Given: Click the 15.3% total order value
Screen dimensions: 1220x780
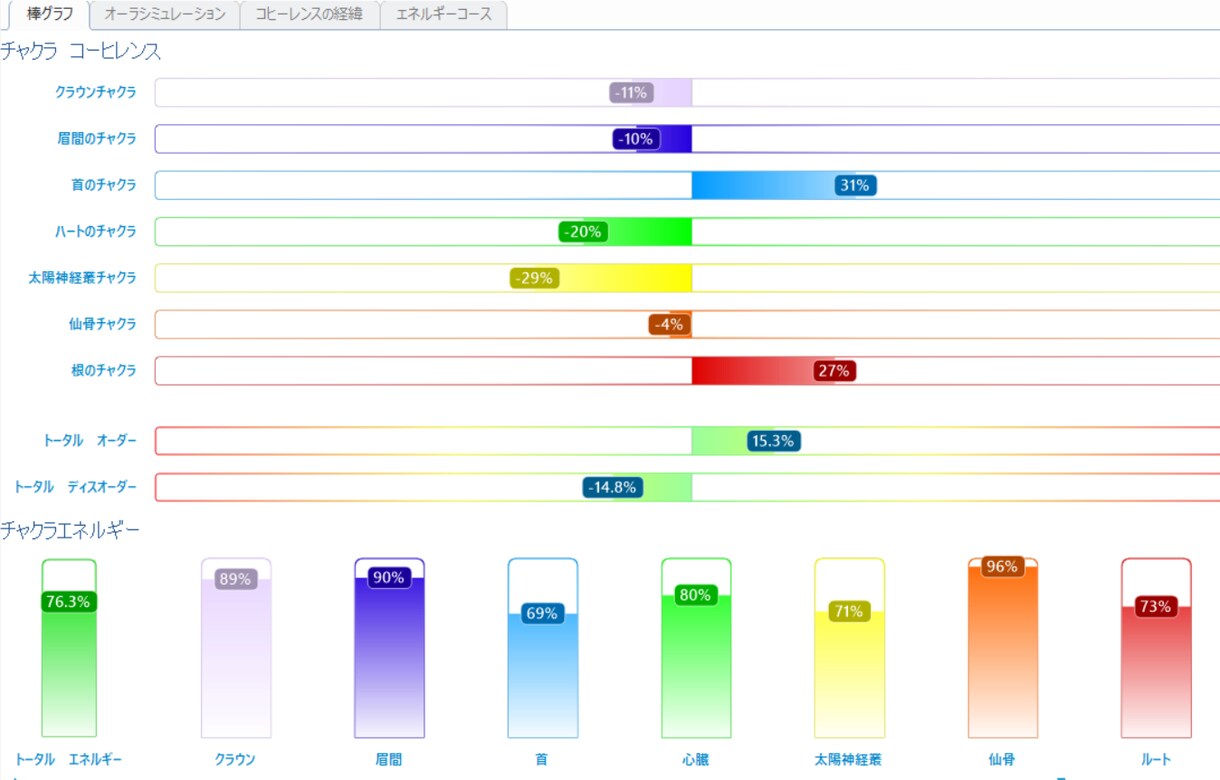Looking at the screenshot, I should pyautogui.click(x=774, y=441).
